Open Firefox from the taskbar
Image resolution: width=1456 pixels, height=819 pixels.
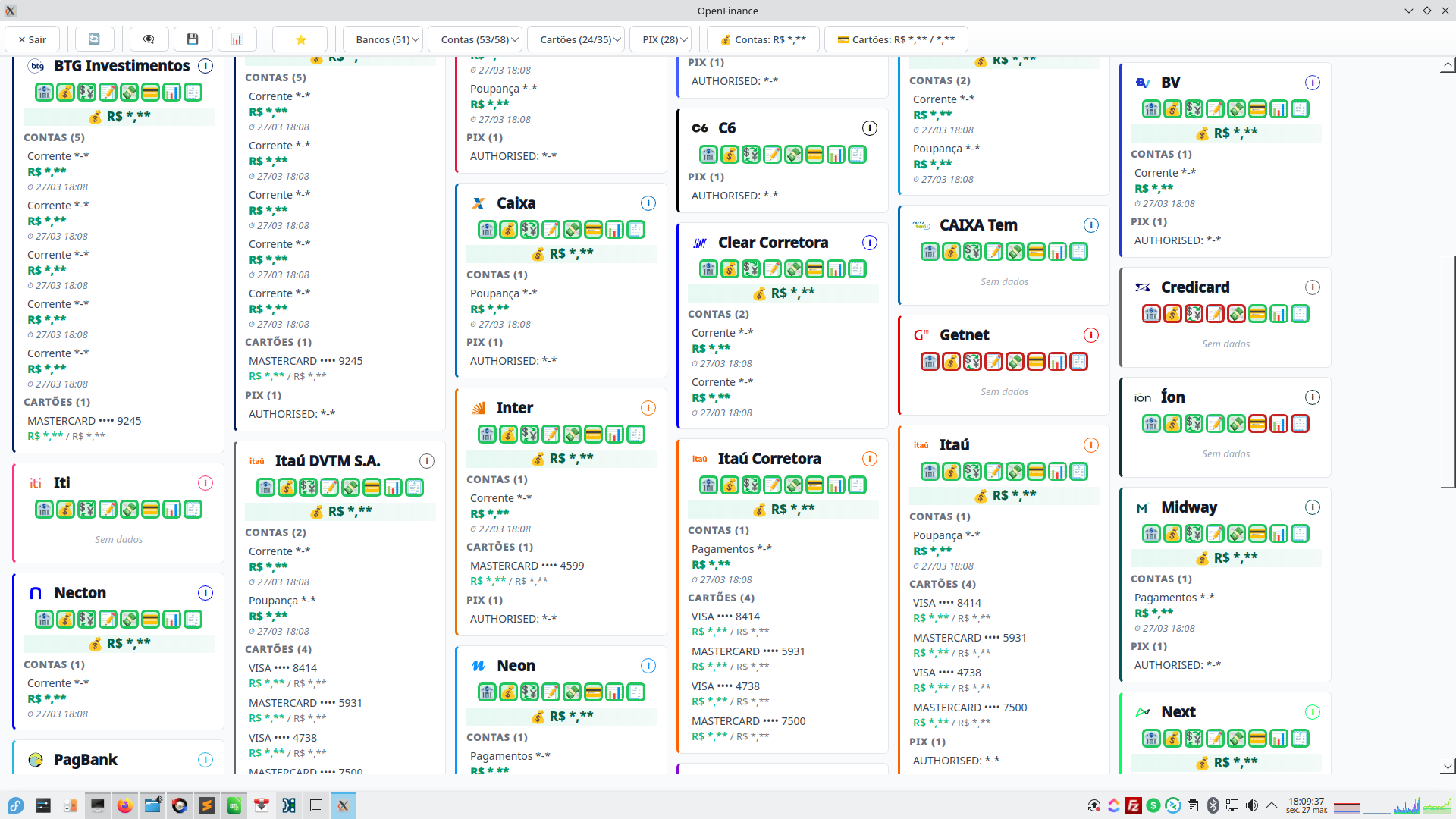coord(124,805)
